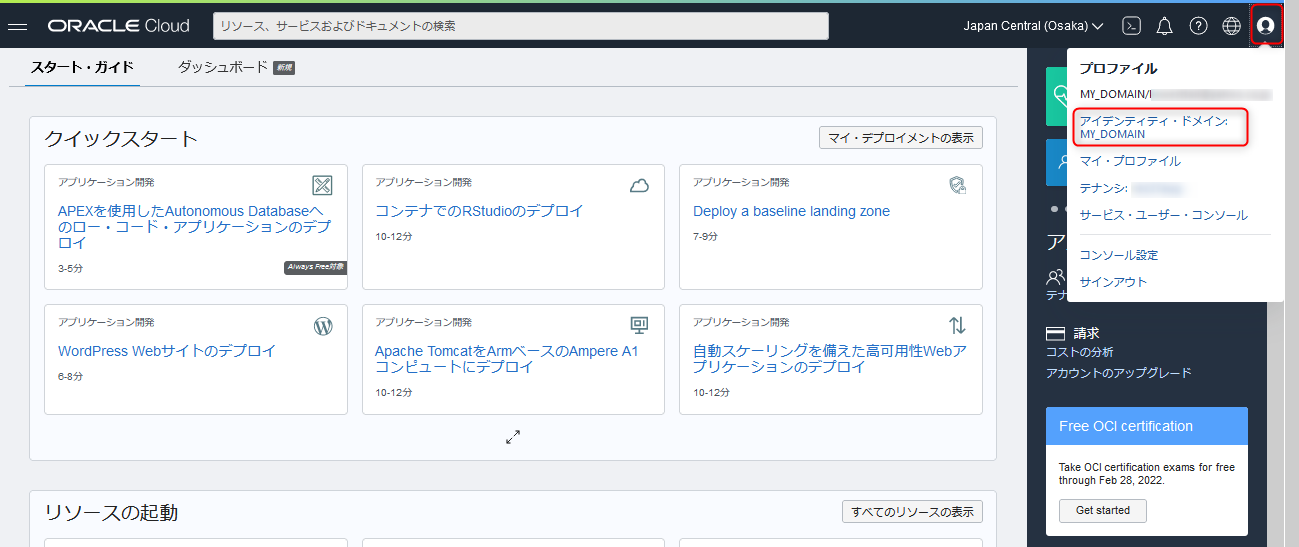The width and height of the screenshot is (1299, 547).
Task: Choose サインアウト to sign out
Action: (1113, 282)
